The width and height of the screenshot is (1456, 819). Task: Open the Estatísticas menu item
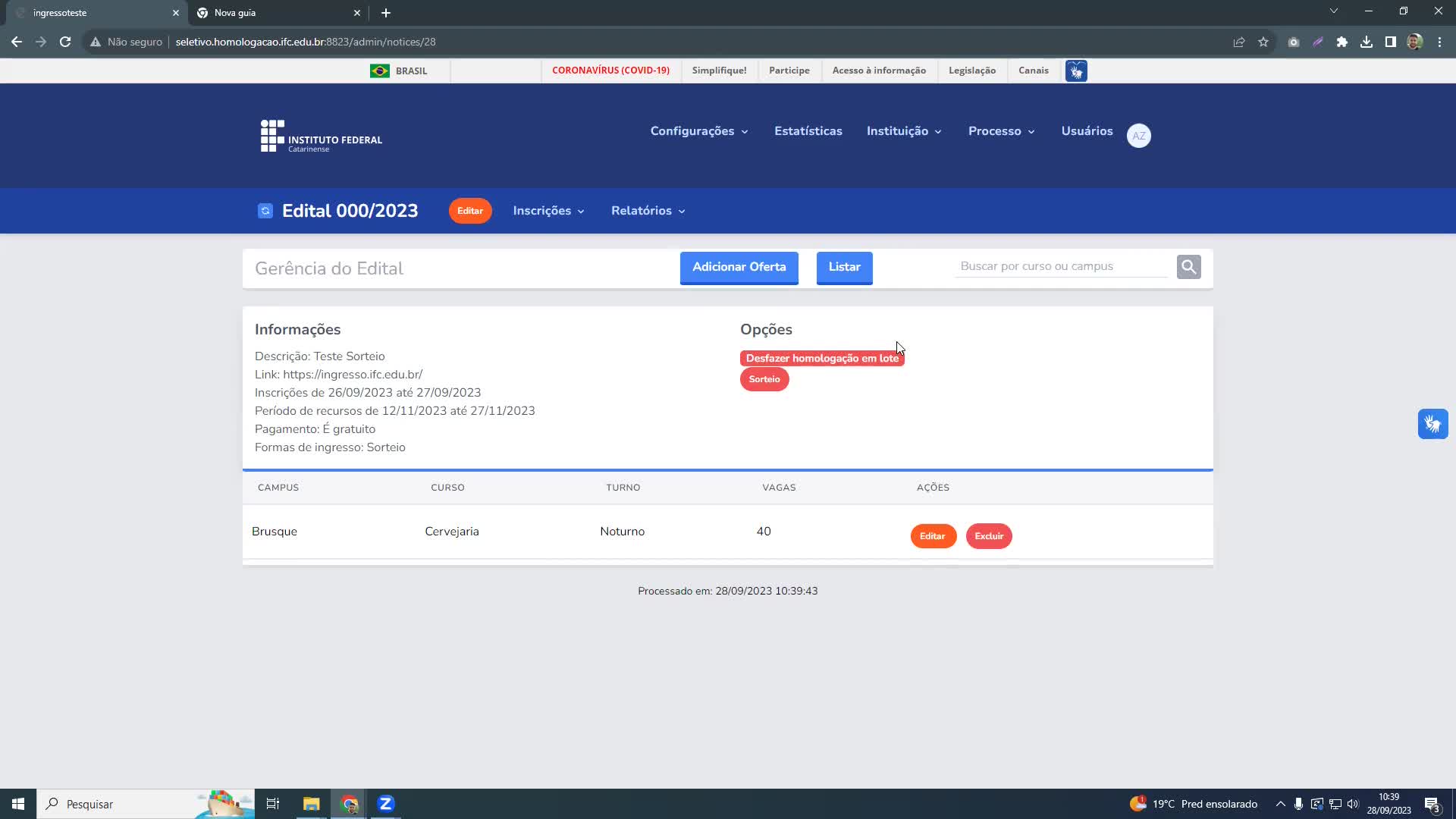click(808, 131)
